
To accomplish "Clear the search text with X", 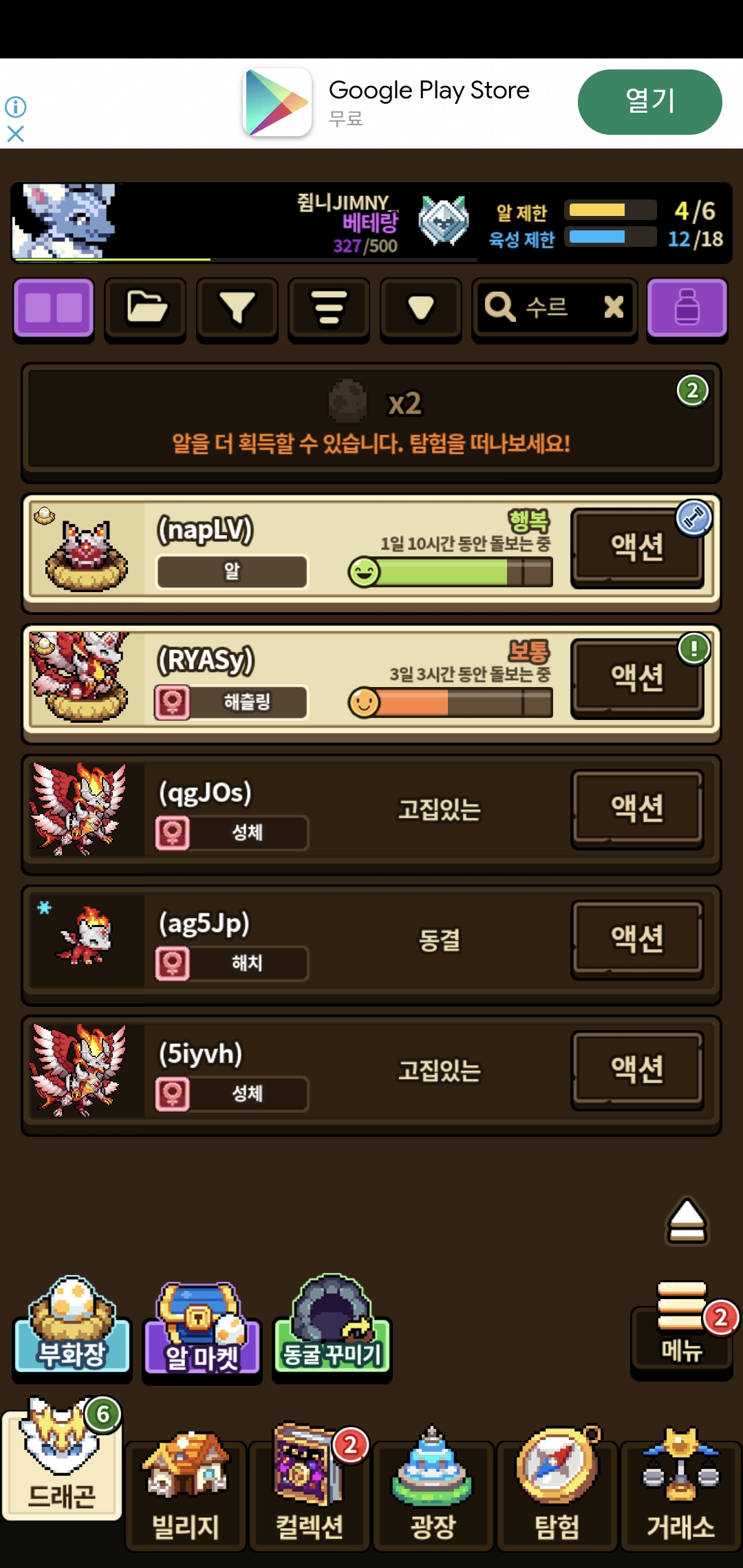I will [x=614, y=307].
